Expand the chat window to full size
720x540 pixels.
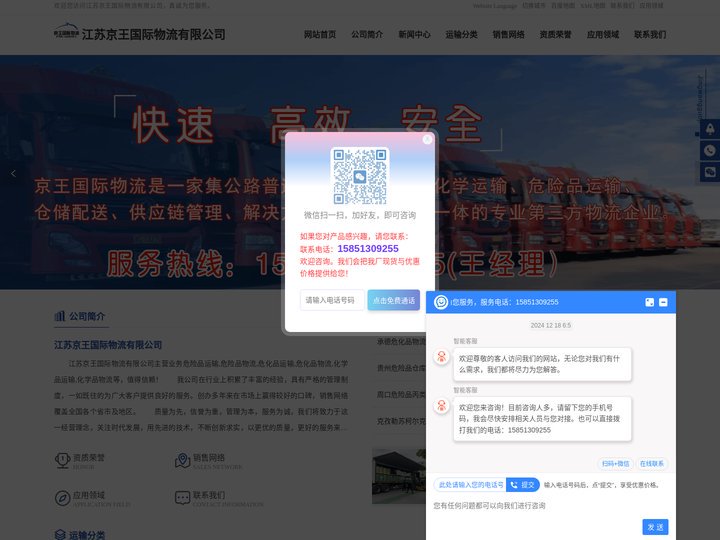[649, 302]
